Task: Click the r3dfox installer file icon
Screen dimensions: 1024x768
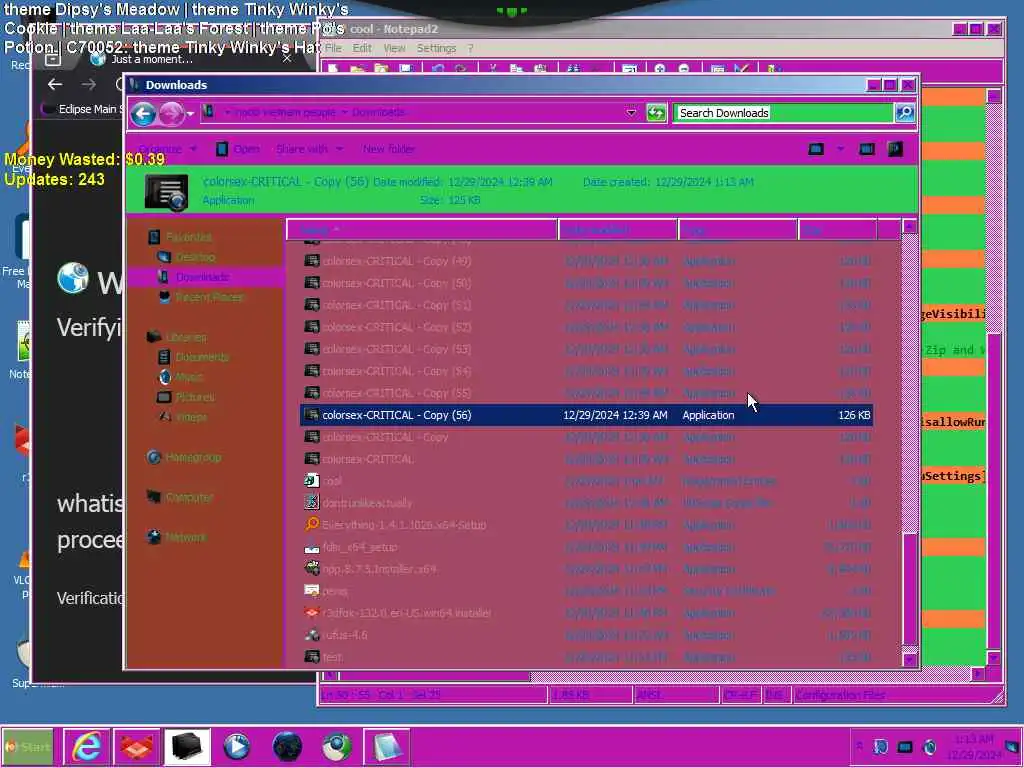Action: click(x=312, y=613)
